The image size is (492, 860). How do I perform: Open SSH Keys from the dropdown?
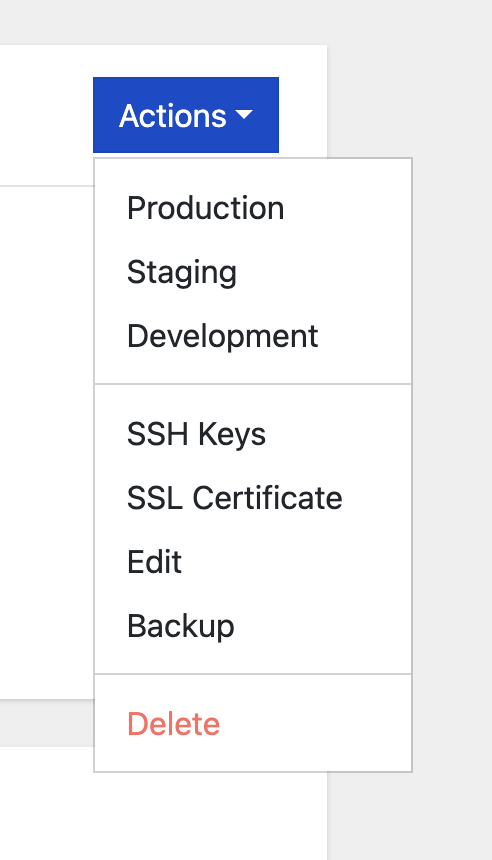click(x=253, y=434)
